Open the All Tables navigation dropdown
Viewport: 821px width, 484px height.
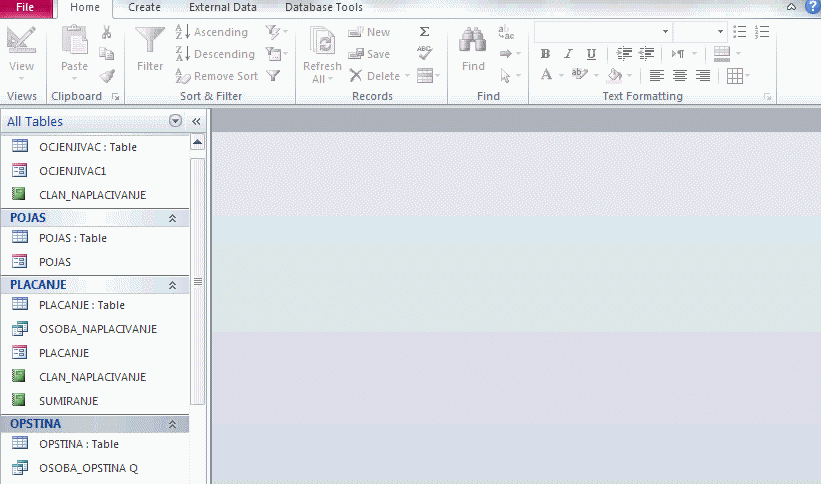(175, 121)
